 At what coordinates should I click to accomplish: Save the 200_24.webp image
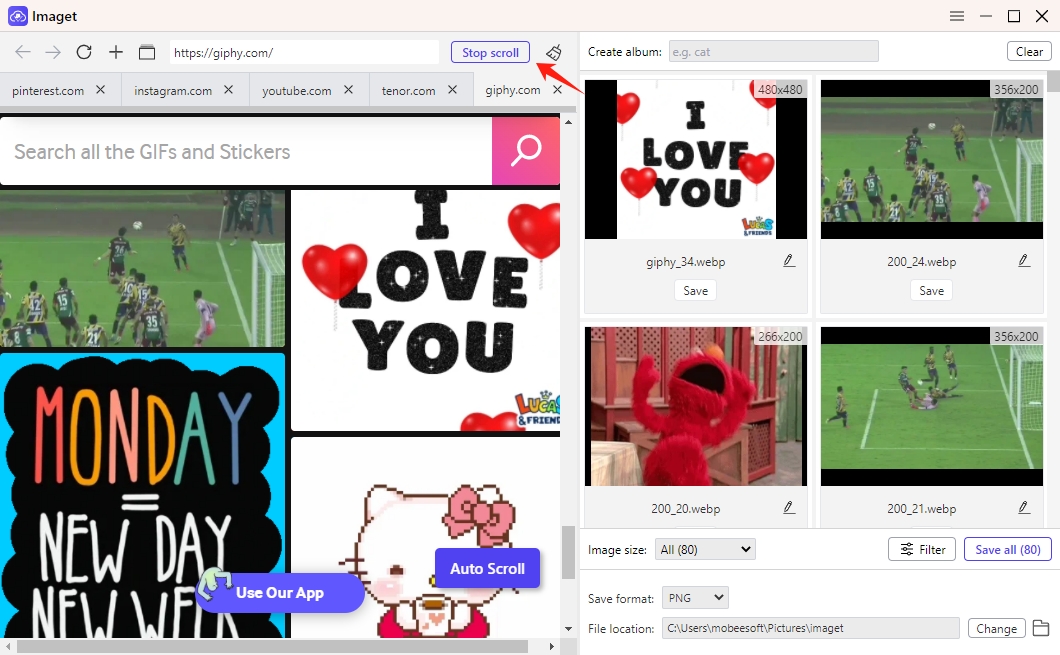tap(932, 291)
